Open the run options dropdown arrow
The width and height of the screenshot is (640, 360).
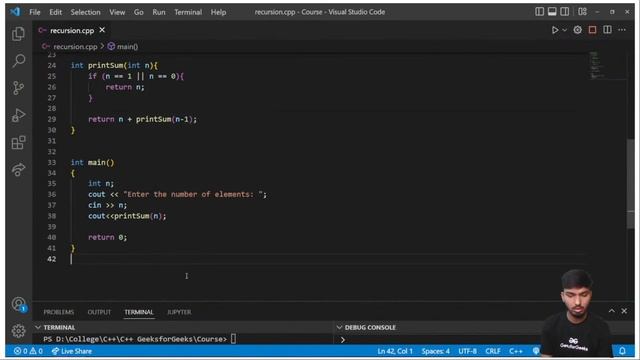pos(564,30)
